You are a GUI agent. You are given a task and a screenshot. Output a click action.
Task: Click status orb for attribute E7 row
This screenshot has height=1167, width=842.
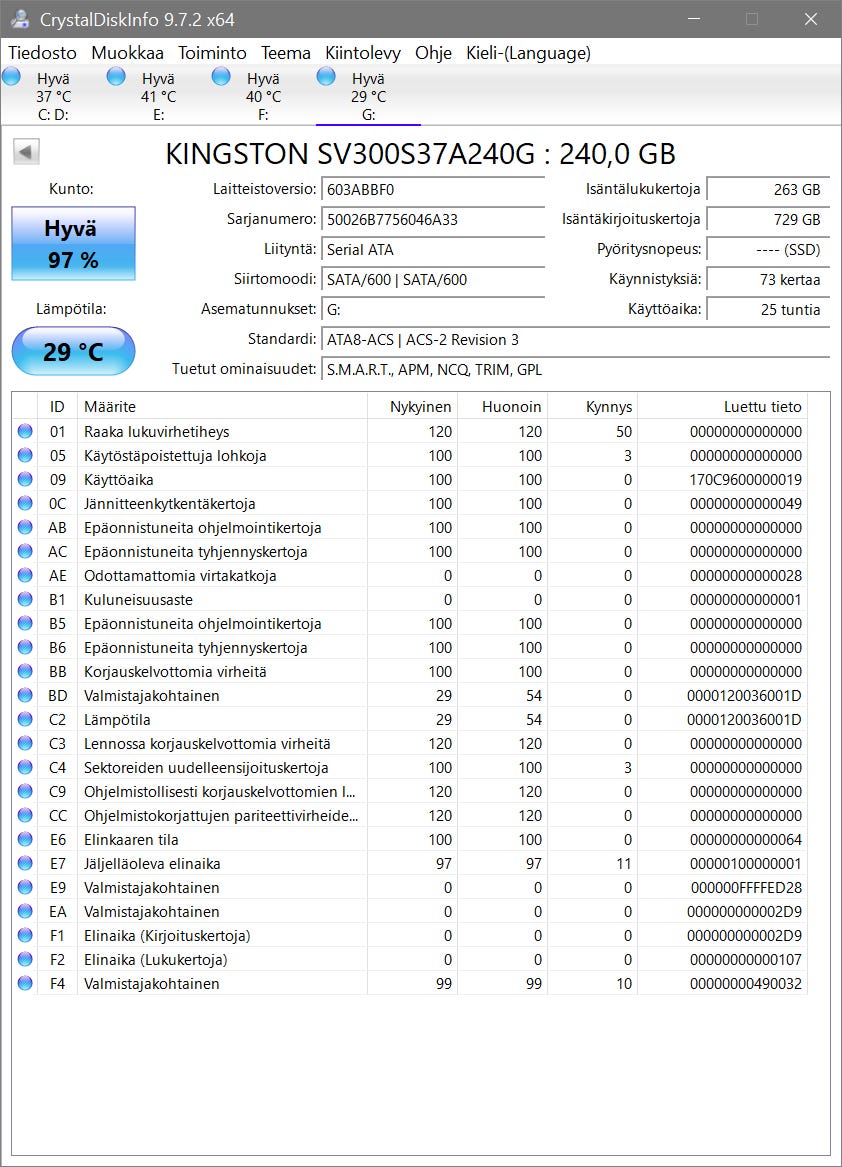[25, 863]
